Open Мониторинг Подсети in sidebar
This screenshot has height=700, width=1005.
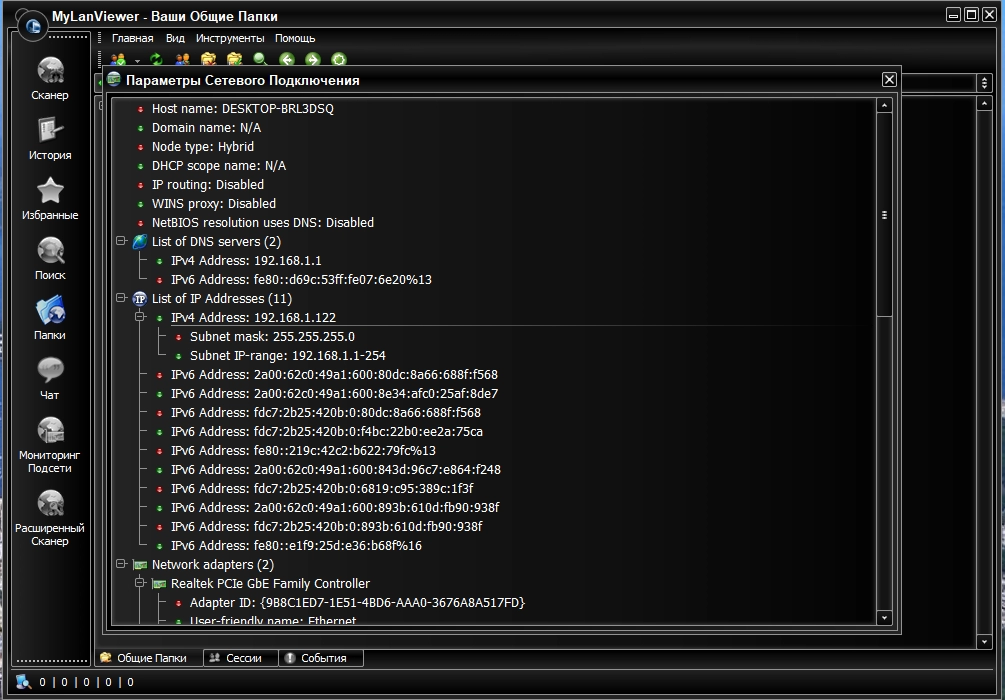[x=50, y=445]
